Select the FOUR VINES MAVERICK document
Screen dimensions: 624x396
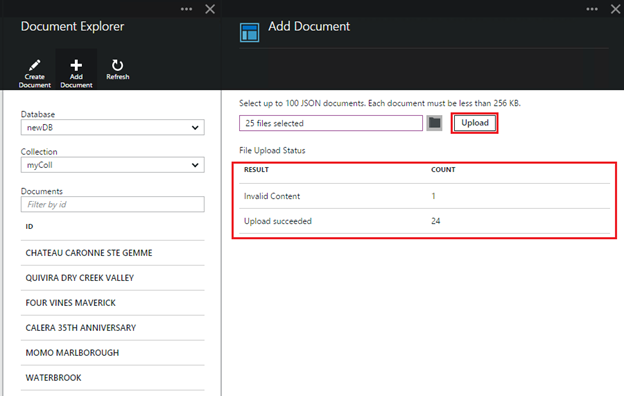tap(113, 303)
